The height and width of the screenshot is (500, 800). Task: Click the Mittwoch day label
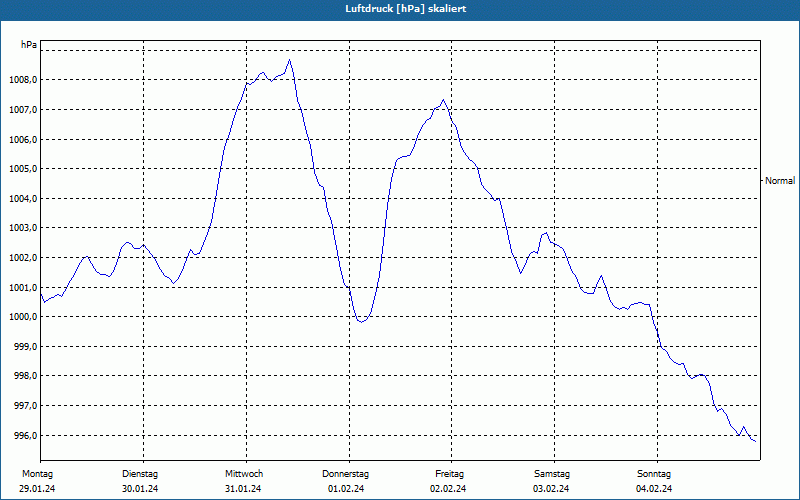pos(244,474)
